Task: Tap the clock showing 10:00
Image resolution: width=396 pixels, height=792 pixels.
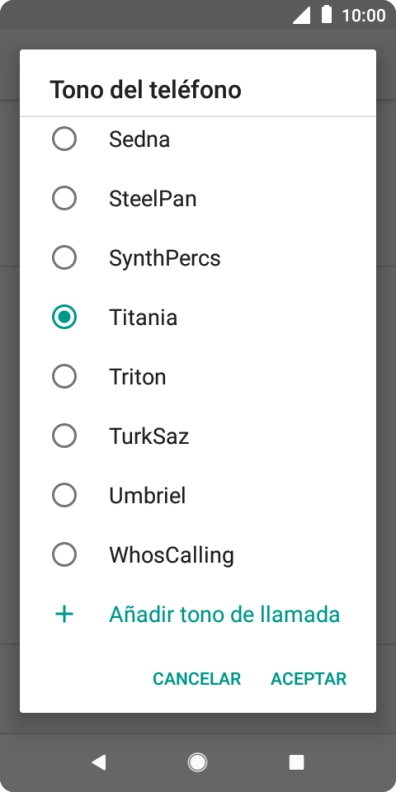Action: pyautogui.click(x=364, y=15)
